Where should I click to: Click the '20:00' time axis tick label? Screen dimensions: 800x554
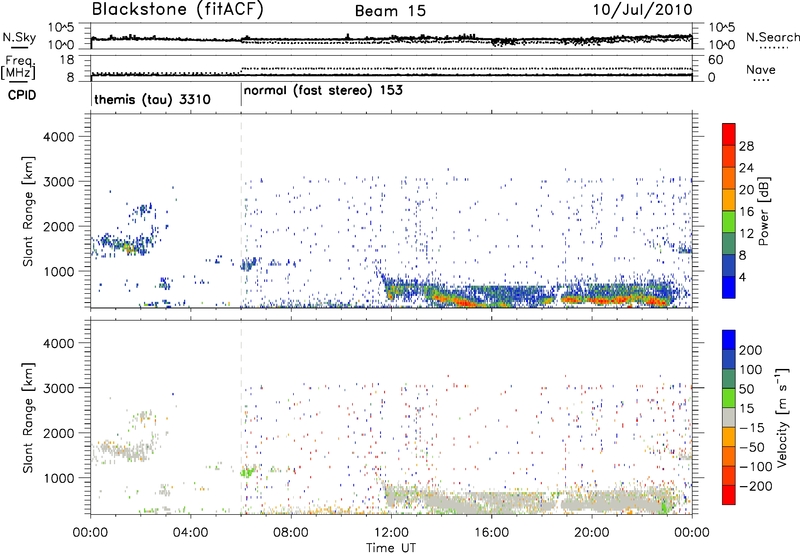tap(592, 533)
